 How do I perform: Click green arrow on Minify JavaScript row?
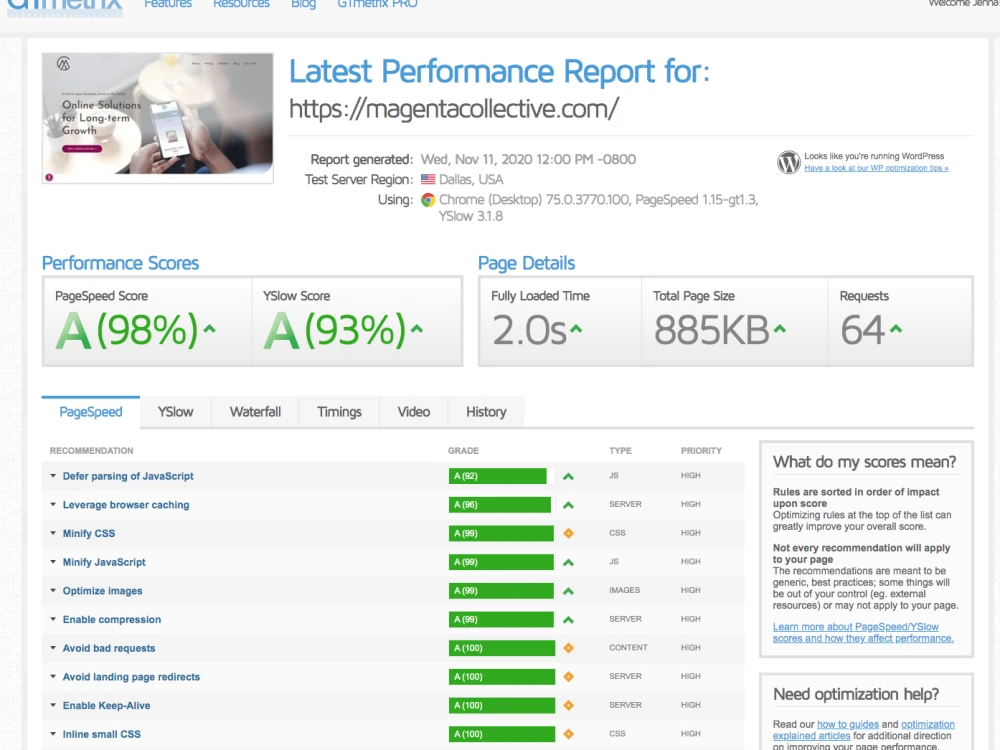(x=568, y=562)
